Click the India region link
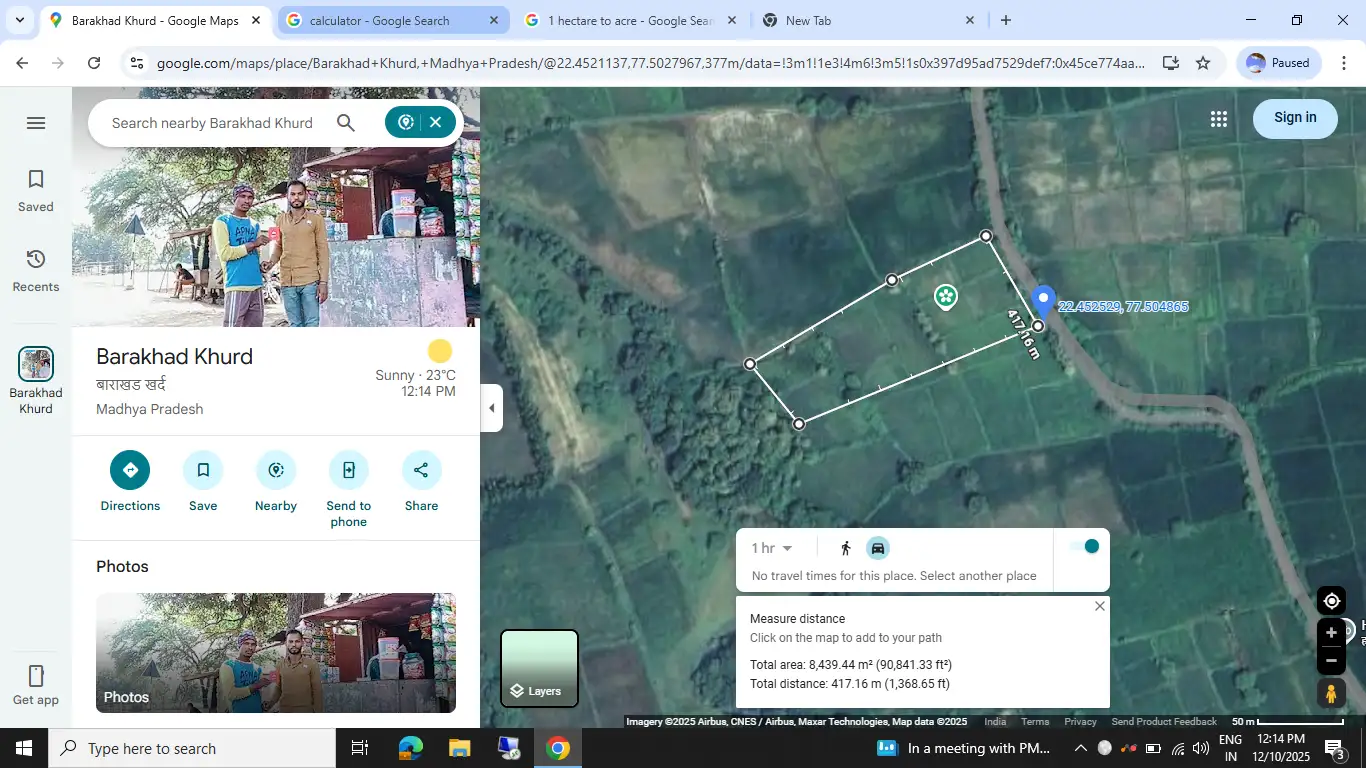Image resolution: width=1366 pixels, height=768 pixels. (x=995, y=722)
